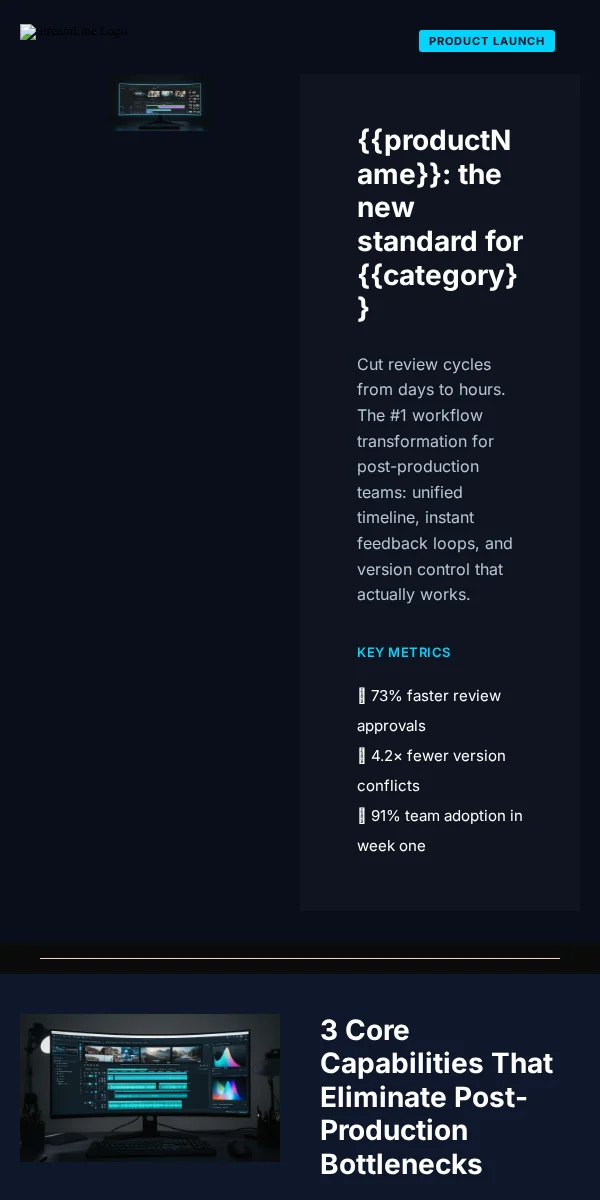Click the histogram graphic in the monitor image
The image size is (600, 1200).
[230, 1056]
